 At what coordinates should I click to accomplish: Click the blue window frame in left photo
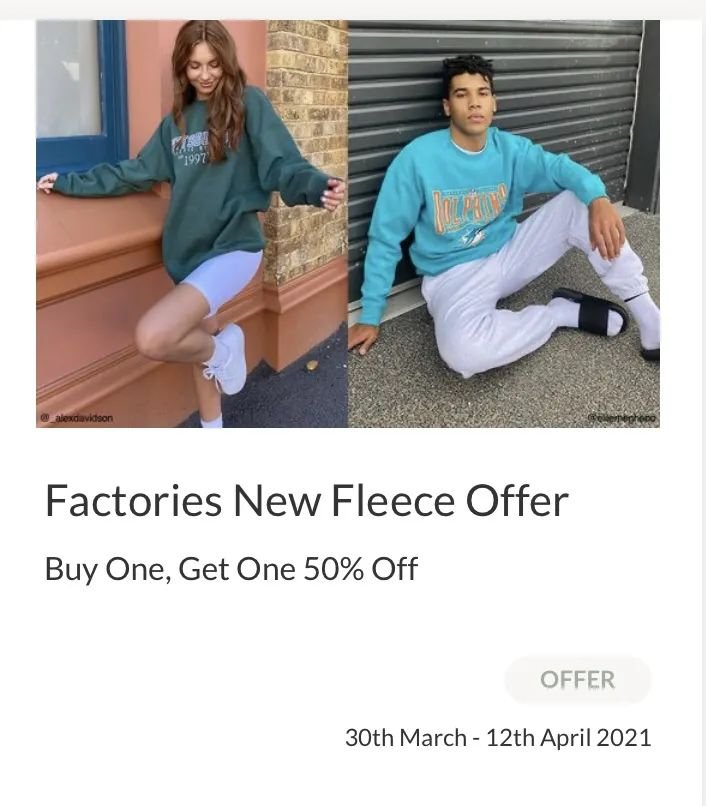tap(82, 95)
